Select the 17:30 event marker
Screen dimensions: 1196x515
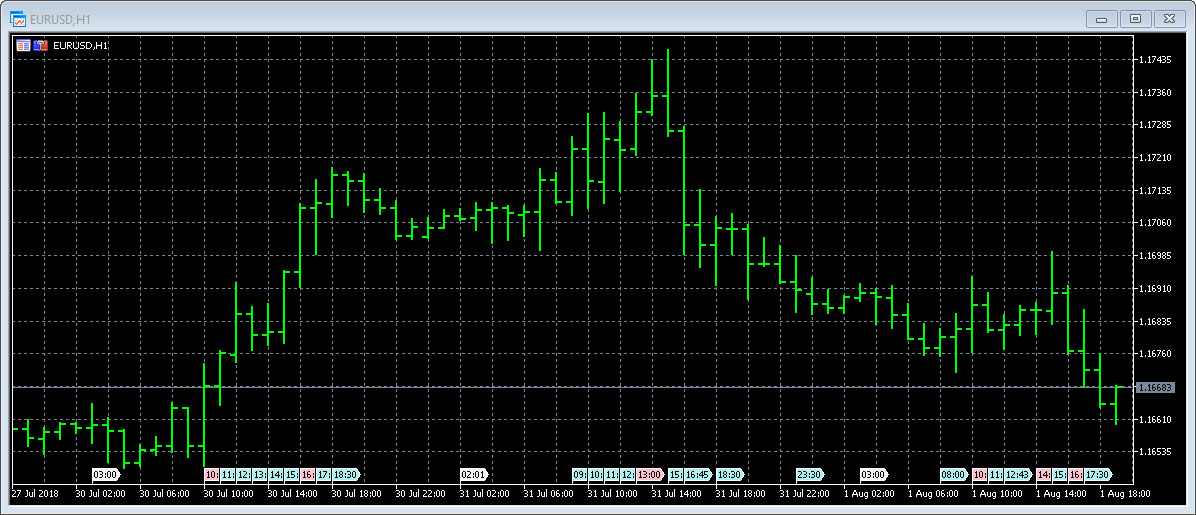(x=1098, y=475)
